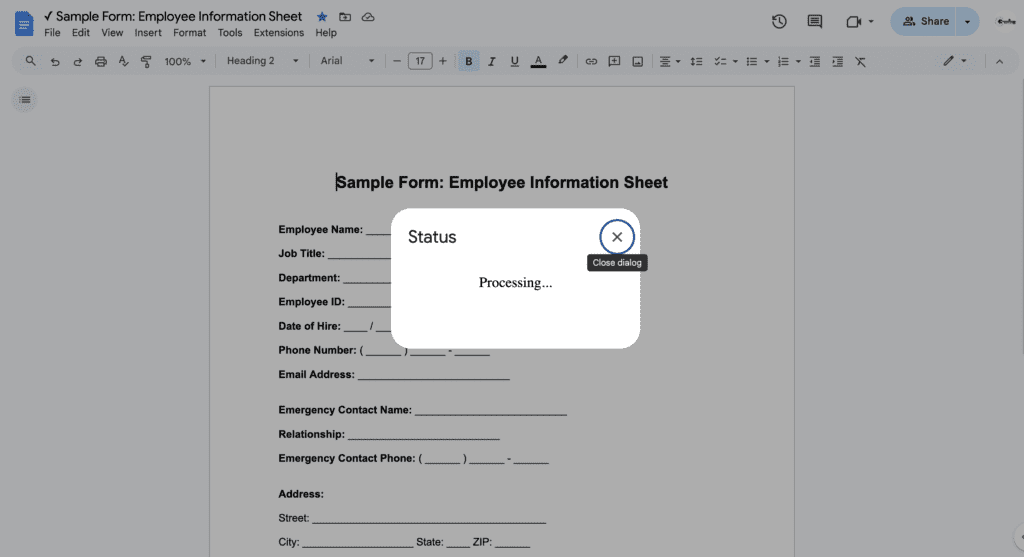Insert a link

[x=591, y=61]
